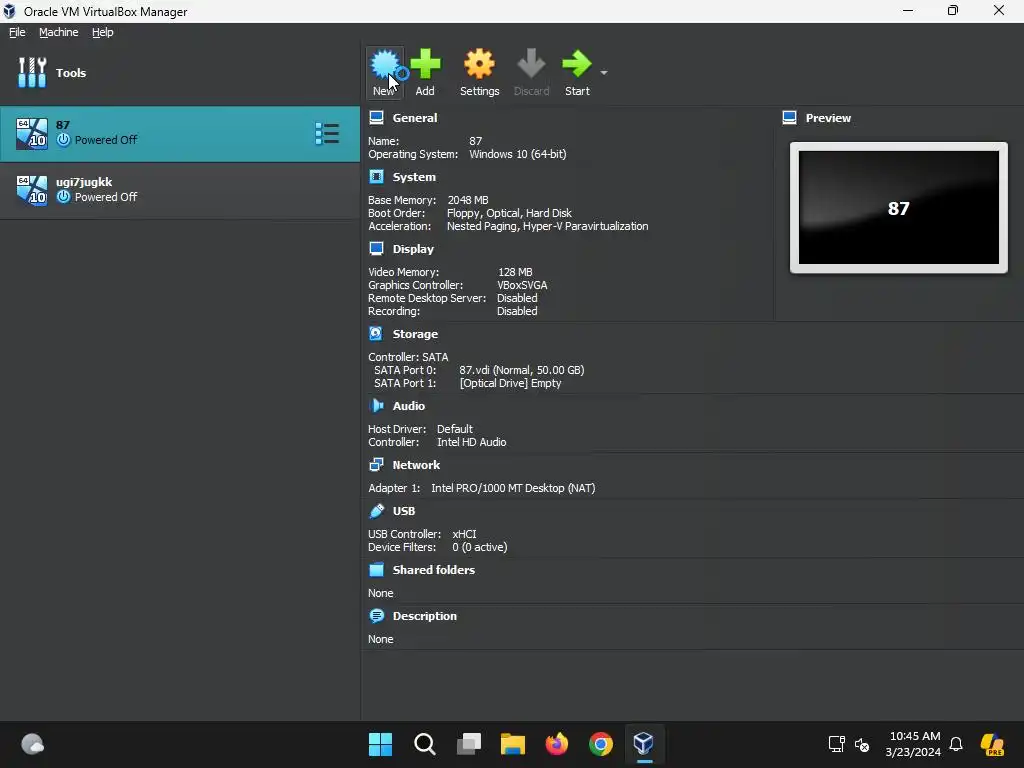The image size is (1024, 768).
Task: Click the Preview panel monitor icon
Action: point(789,118)
